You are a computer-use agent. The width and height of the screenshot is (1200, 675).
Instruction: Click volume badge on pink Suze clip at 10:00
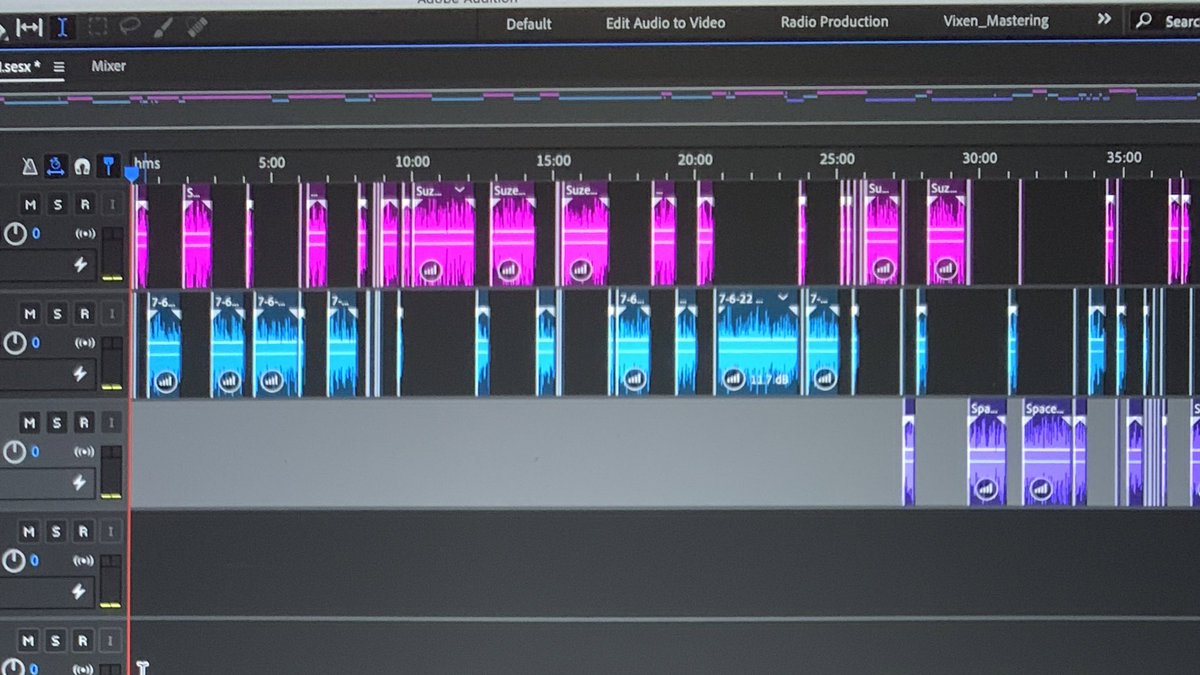431,270
